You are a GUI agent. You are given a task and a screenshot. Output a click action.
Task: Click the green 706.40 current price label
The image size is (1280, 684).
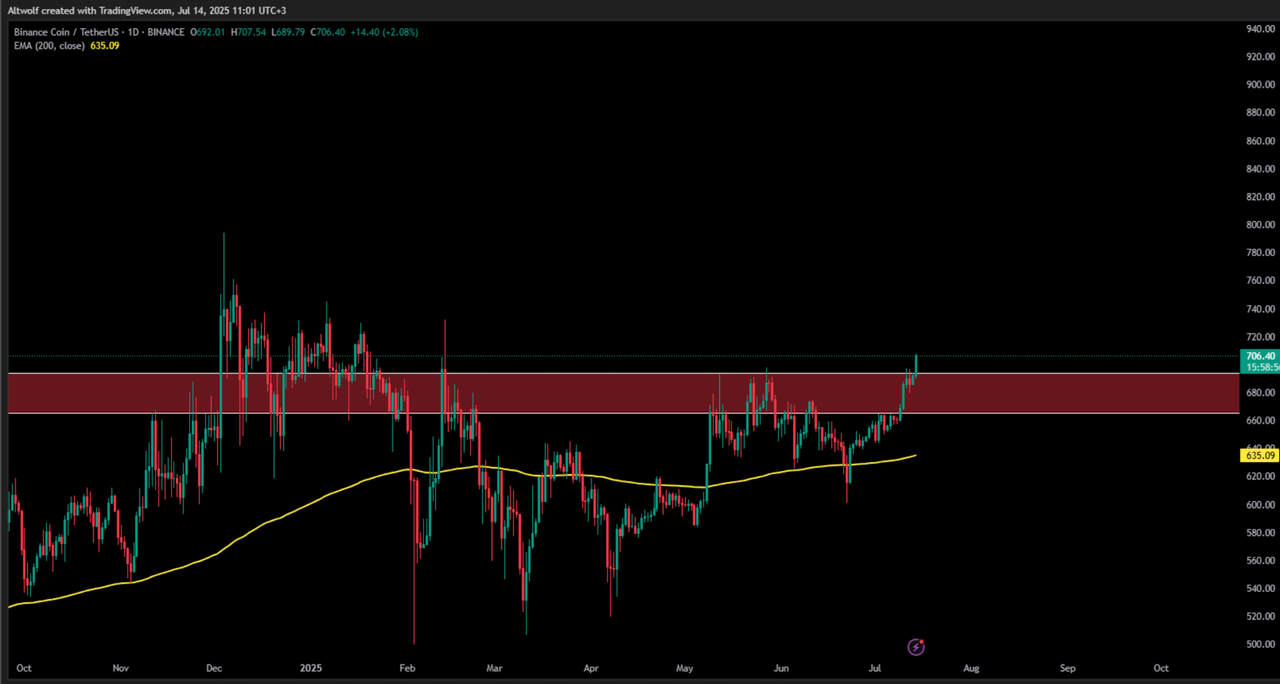[x=1259, y=356]
